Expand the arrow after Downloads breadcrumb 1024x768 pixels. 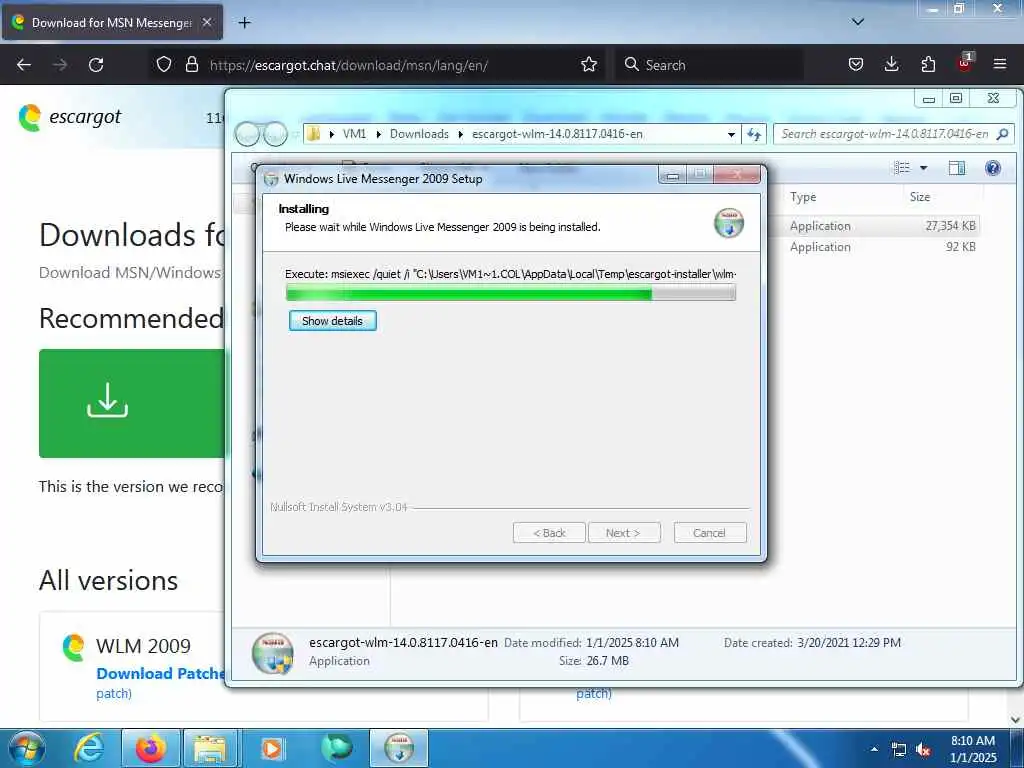pos(460,134)
